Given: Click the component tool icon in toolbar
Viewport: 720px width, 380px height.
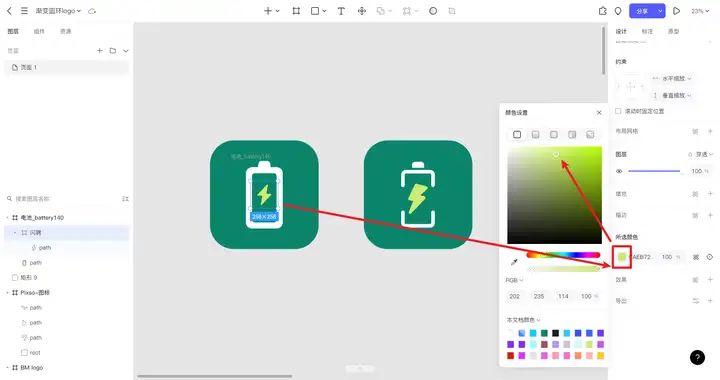Looking at the screenshot, I should pyautogui.click(x=362, y=11).
